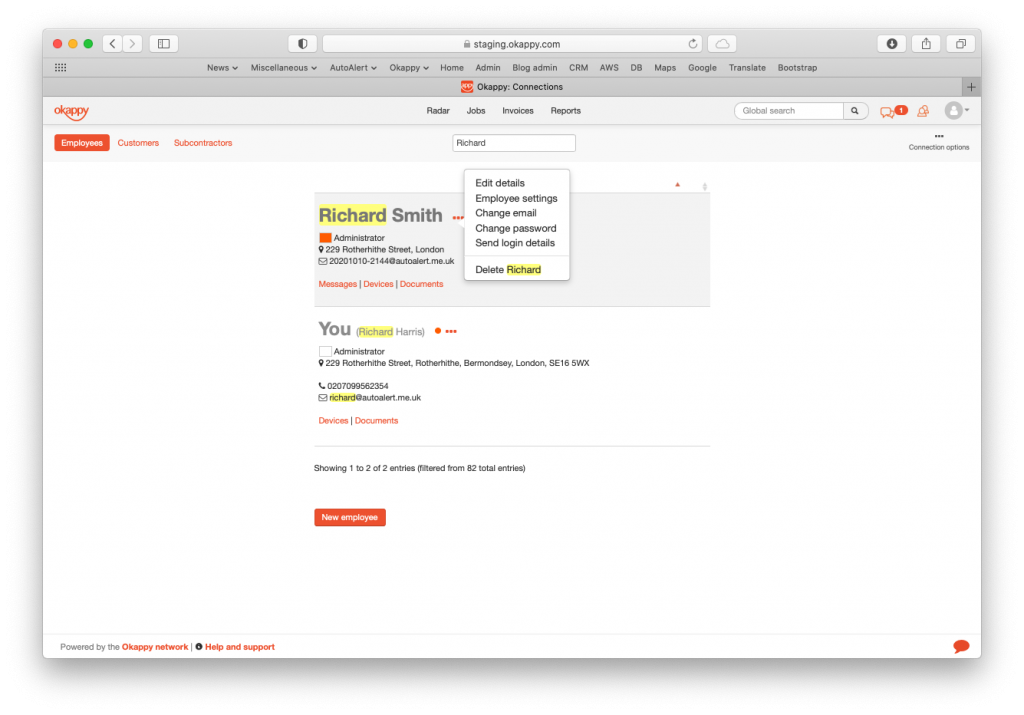
Task: Open Documents link for Richard Smith
Action: (421, 284)
